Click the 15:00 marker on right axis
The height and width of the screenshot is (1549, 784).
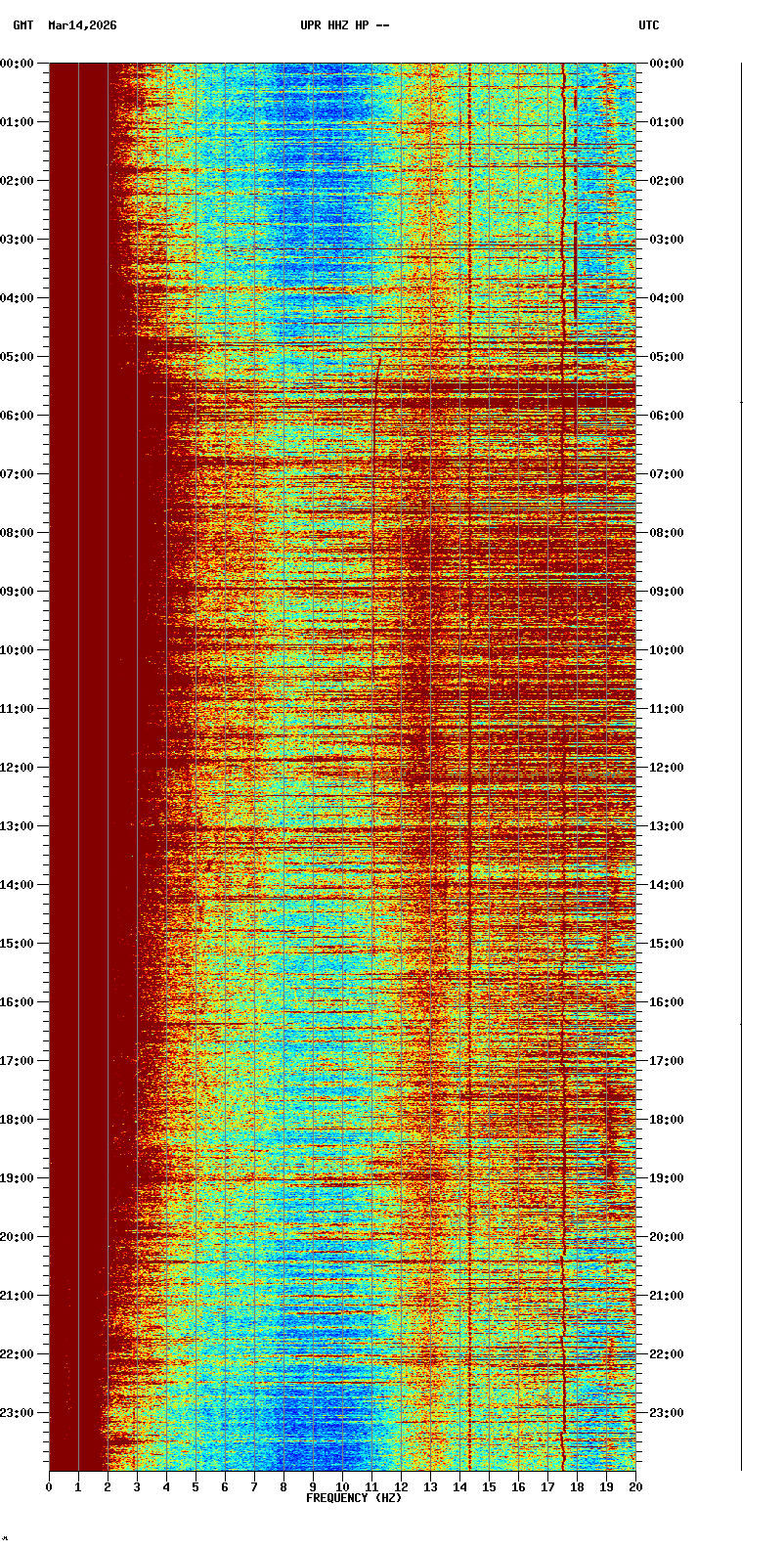click(x=667, y=944)
